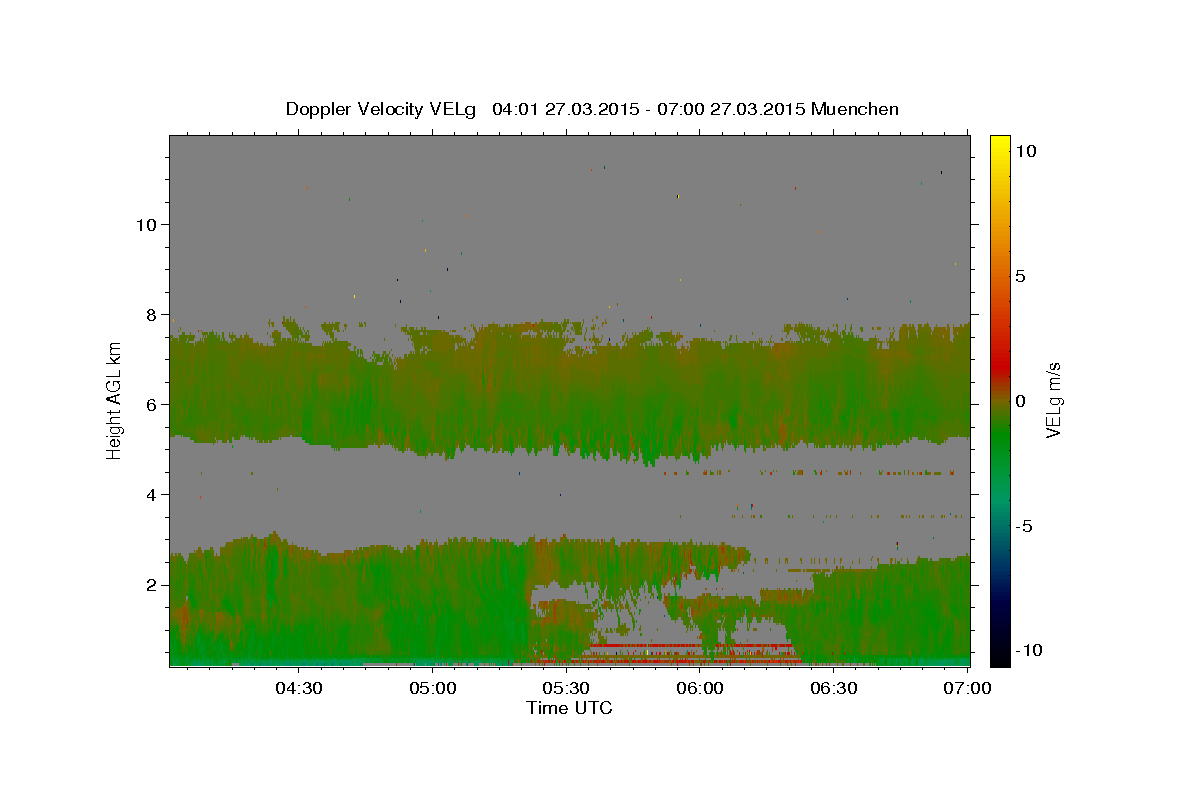Click the height axis label 4

[x=153, y=494]
